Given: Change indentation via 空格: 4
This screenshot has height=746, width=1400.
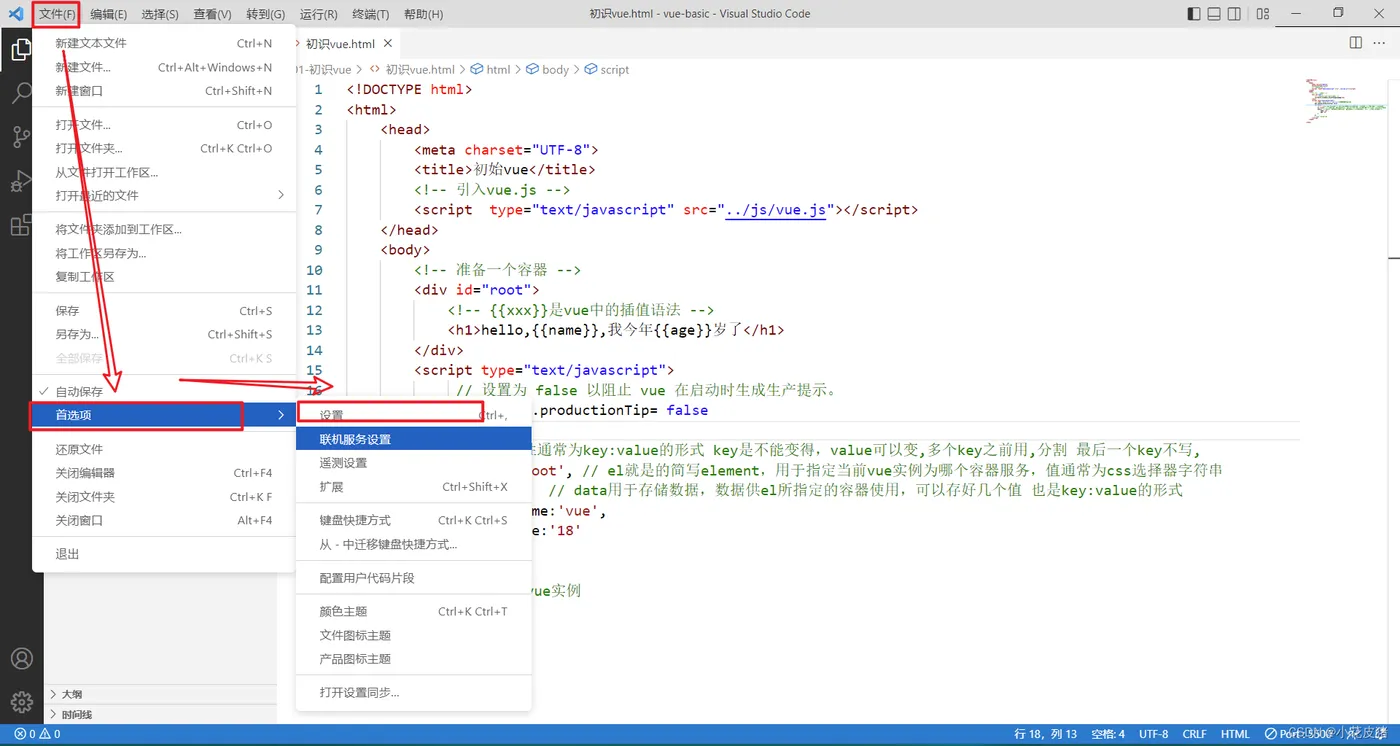Looking at the screenshot, I should coord(1108,734).
